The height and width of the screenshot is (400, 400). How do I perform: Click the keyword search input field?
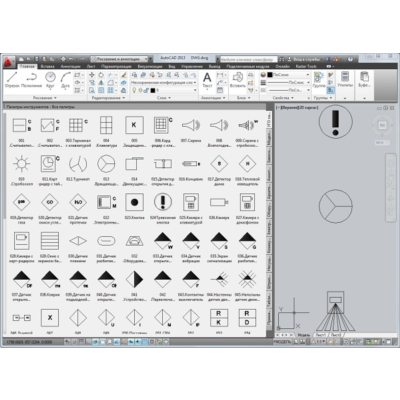pos(249,59)
